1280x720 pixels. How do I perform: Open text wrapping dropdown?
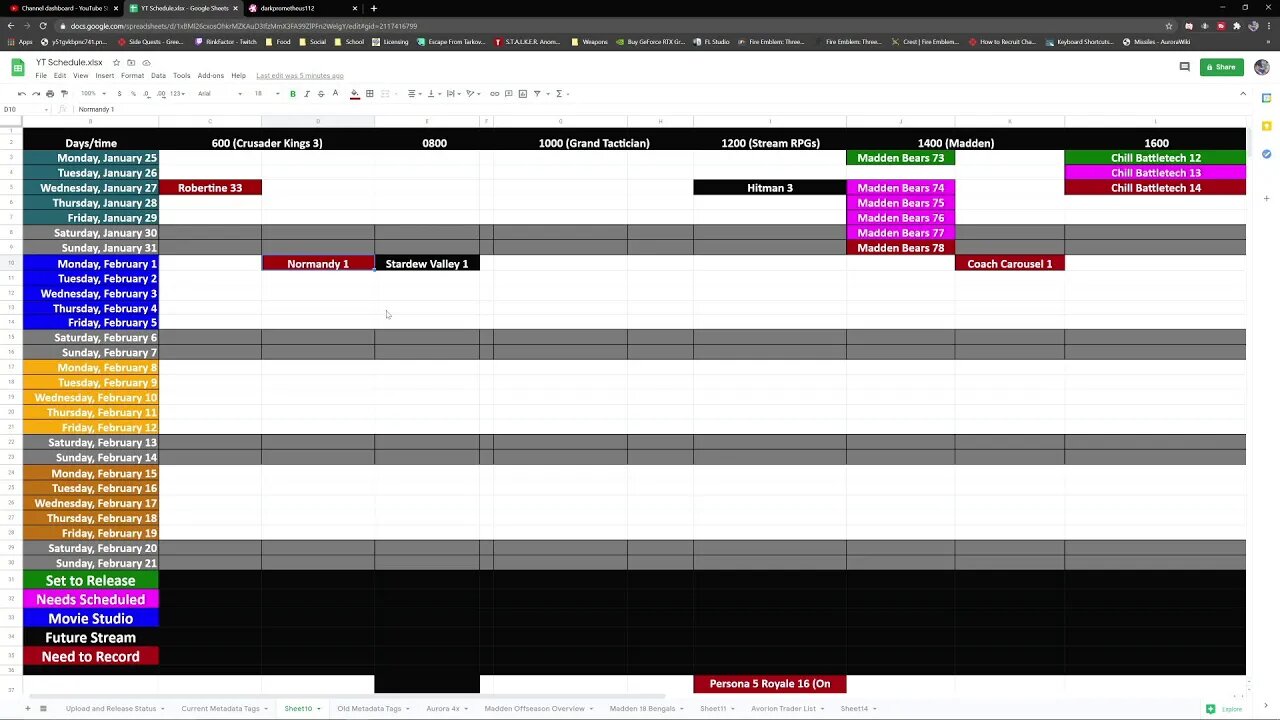click(452, 94)
